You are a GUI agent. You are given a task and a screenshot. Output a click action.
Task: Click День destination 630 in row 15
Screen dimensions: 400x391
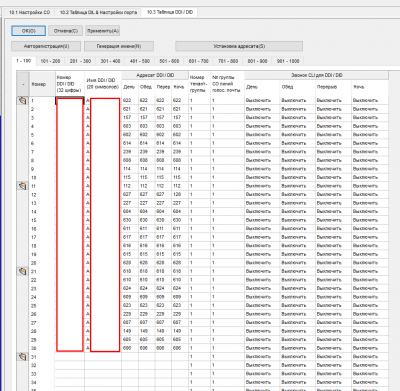click(129, 220)
